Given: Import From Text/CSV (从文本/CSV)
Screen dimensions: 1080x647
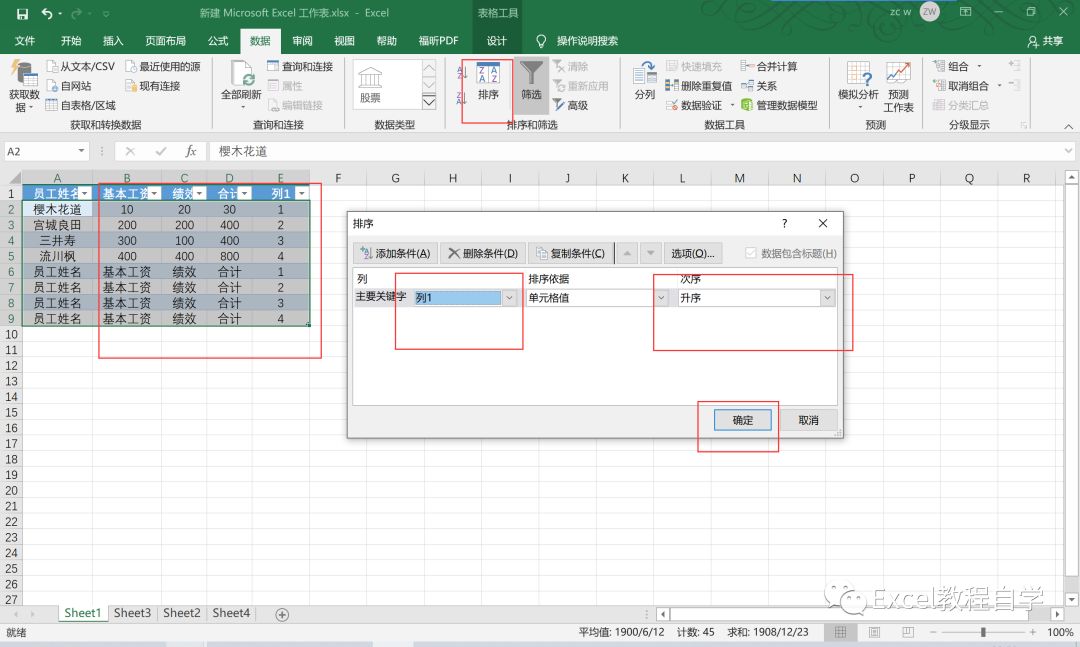Looking at the screenshot, I should click(x=81, y=66).
